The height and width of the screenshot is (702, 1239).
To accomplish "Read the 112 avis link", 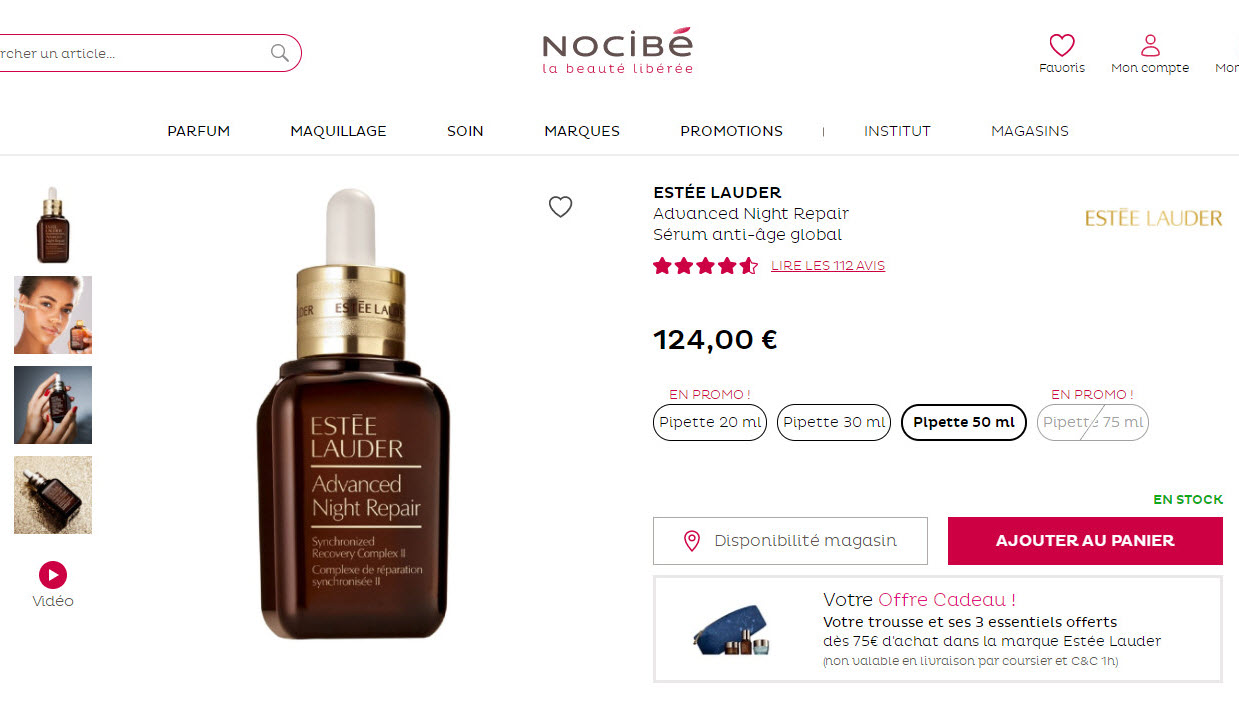I will pos(828,266).
